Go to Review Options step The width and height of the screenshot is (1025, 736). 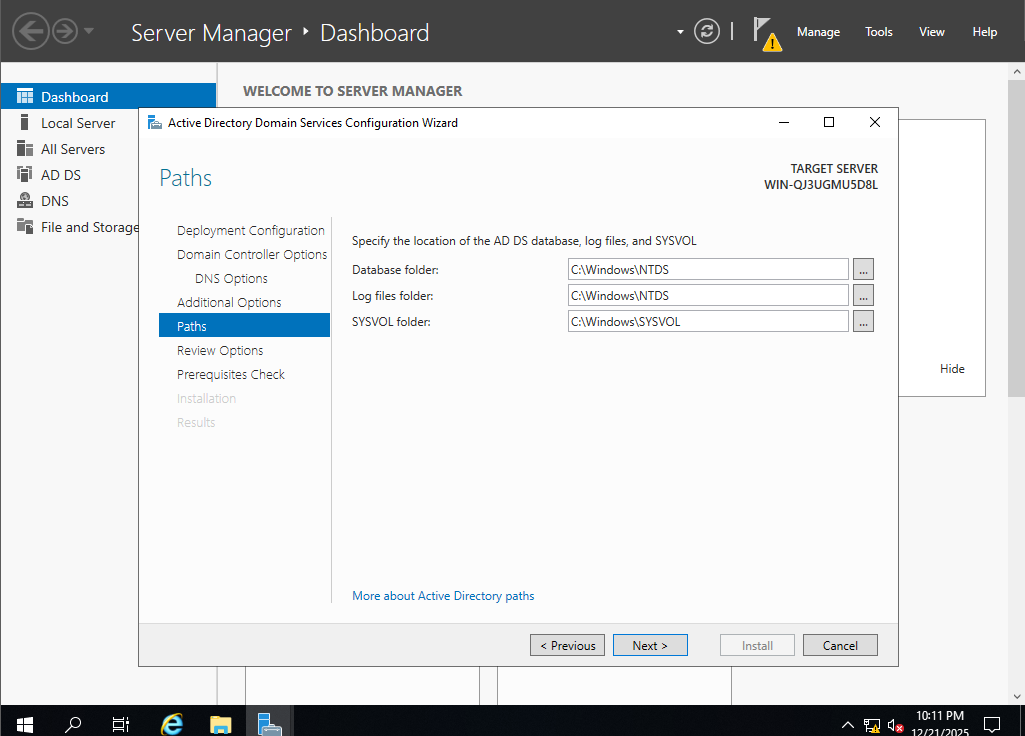pos(220,350)
